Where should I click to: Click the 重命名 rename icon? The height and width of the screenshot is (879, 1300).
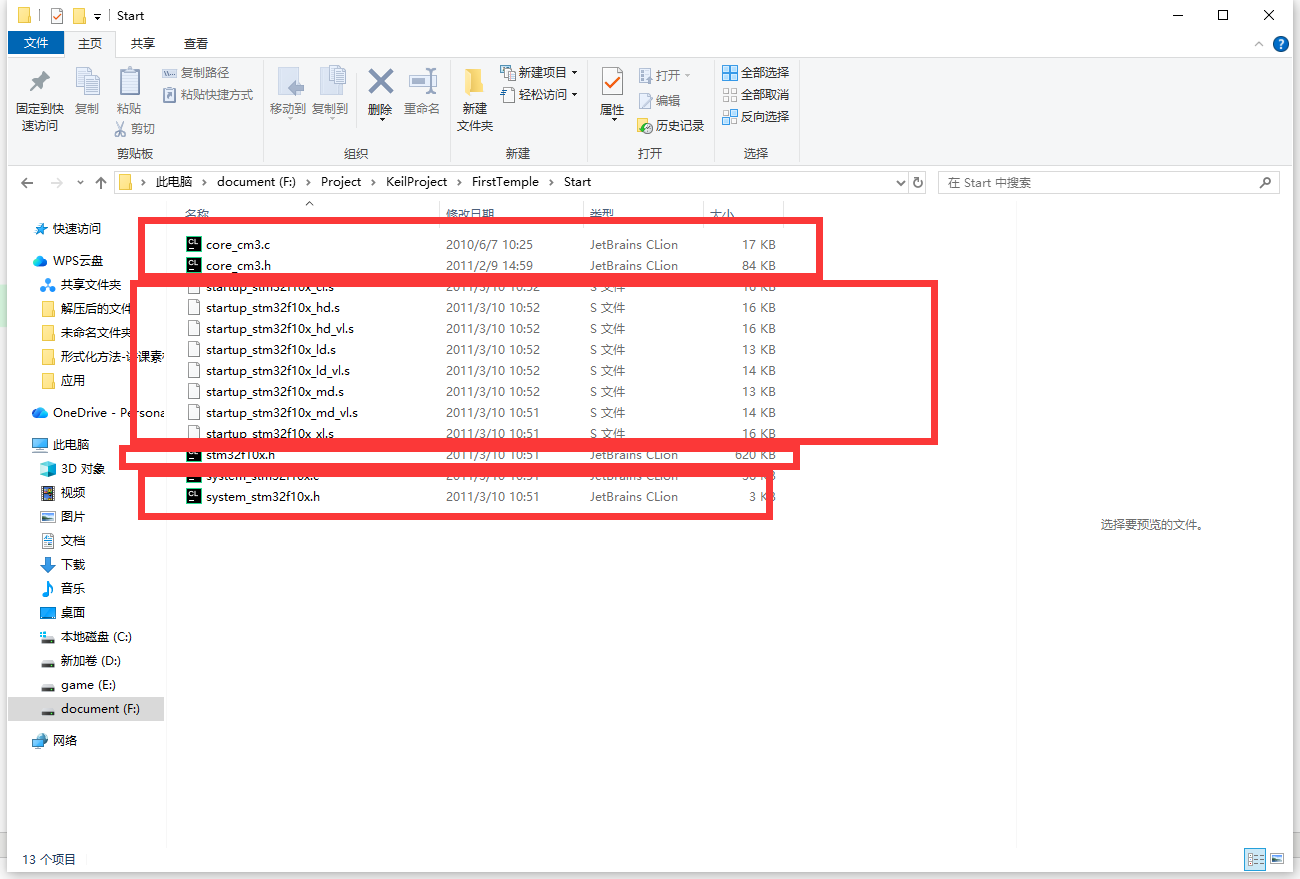tap(422, 81)
